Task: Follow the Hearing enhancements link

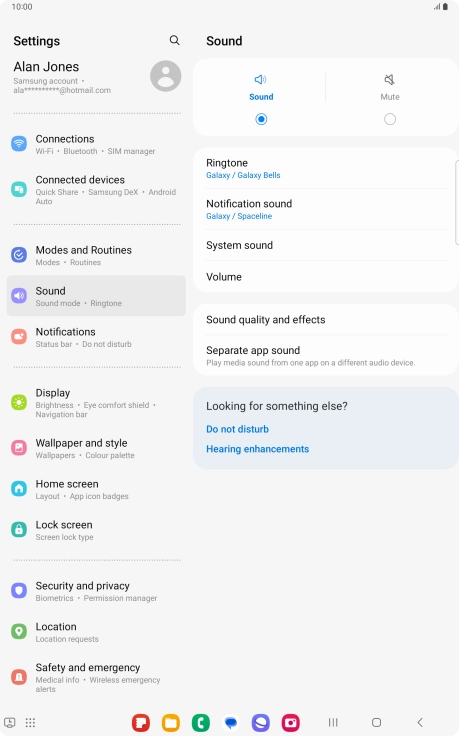Action: pos(258,449)
